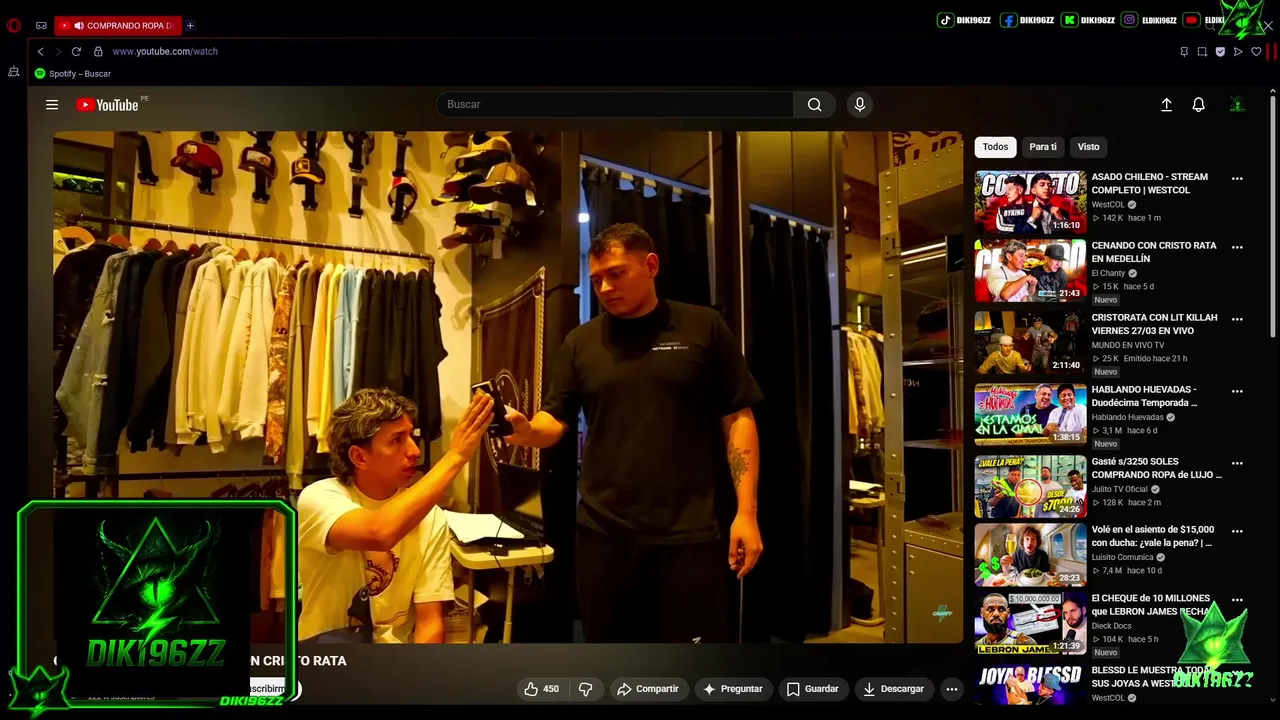
Task: Click the video player to pause
Action: [x=508, y=387]
